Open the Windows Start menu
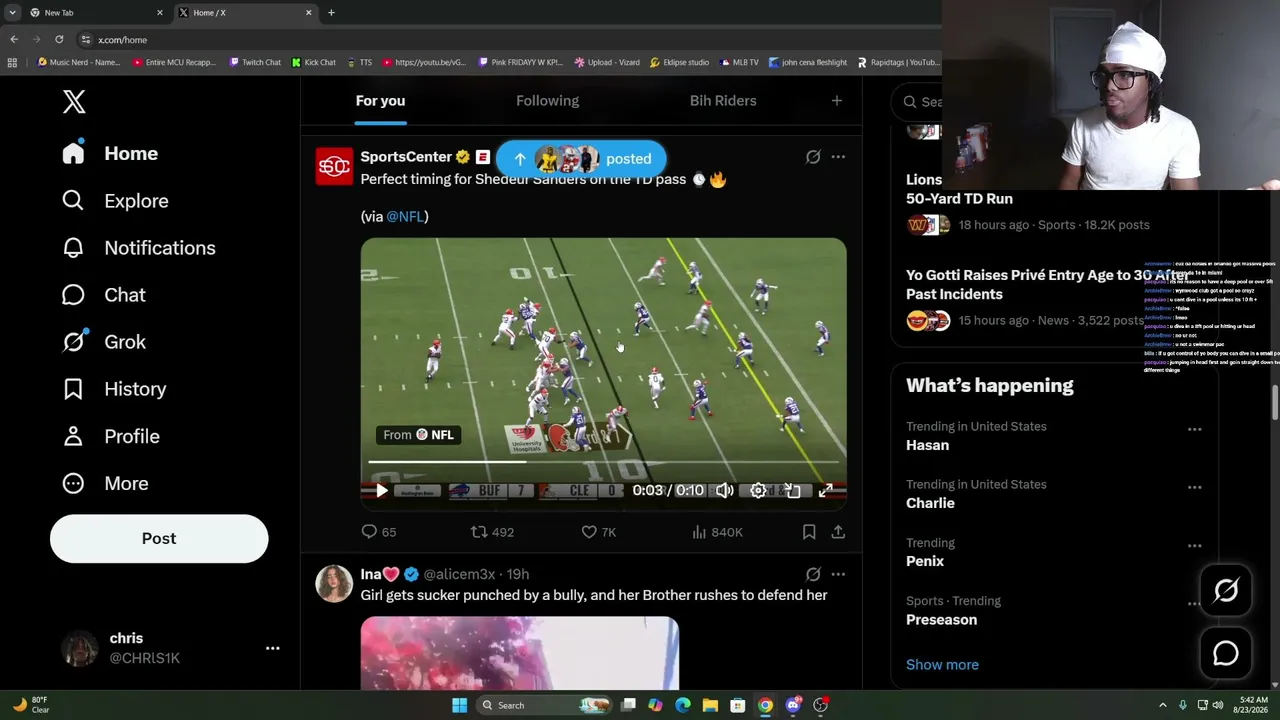Viewport: 1280px width, 720px height. click(459, 705)
